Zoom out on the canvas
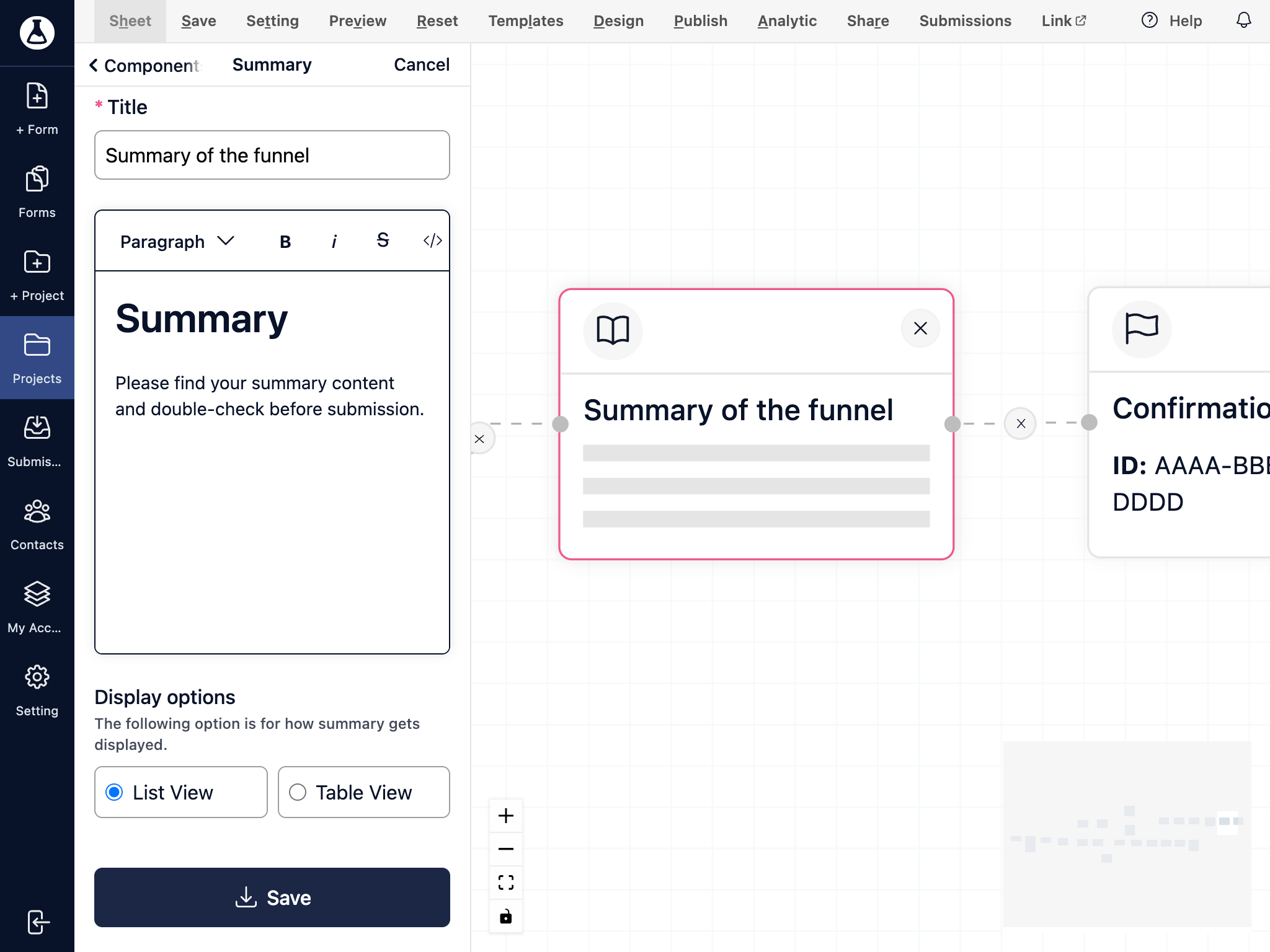Viewport: 1270px width, 952px height. click(x=506, y=849)
